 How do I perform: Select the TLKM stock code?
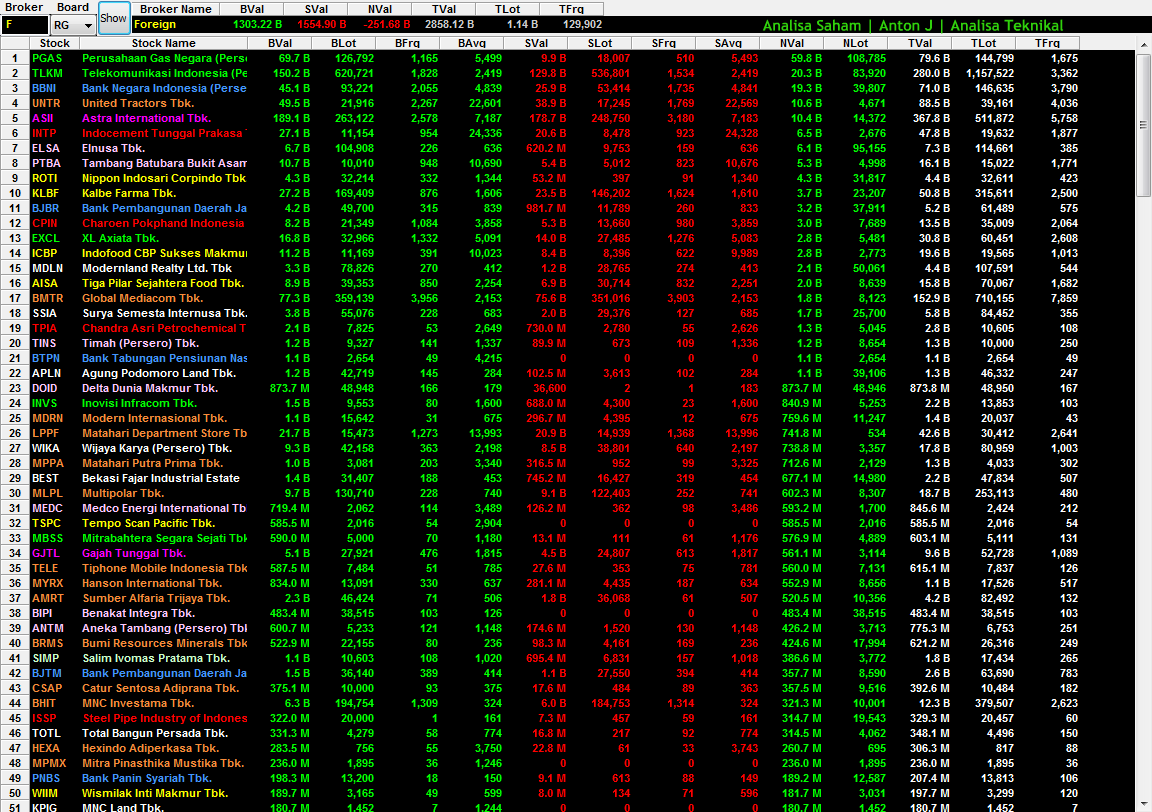pyautogui.click(x=47, y=73)
